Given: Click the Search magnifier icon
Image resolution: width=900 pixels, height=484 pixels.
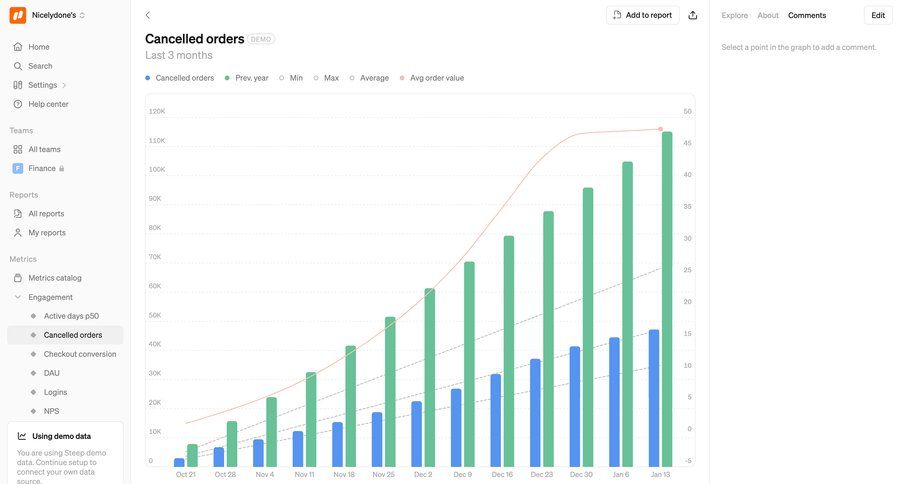Looking at the screenshot, I should [x=18, y=66].
